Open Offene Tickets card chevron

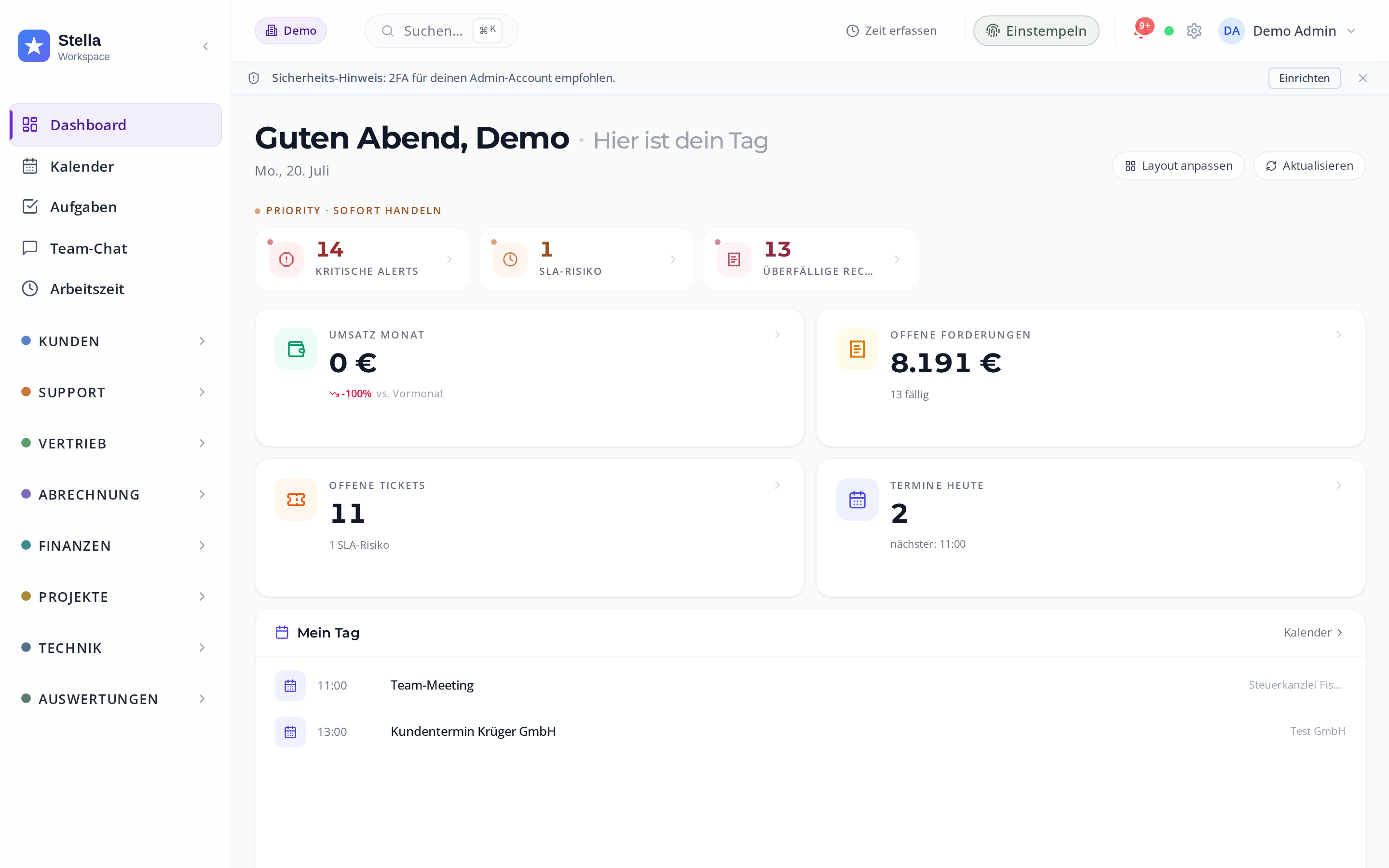pos(777,485)
